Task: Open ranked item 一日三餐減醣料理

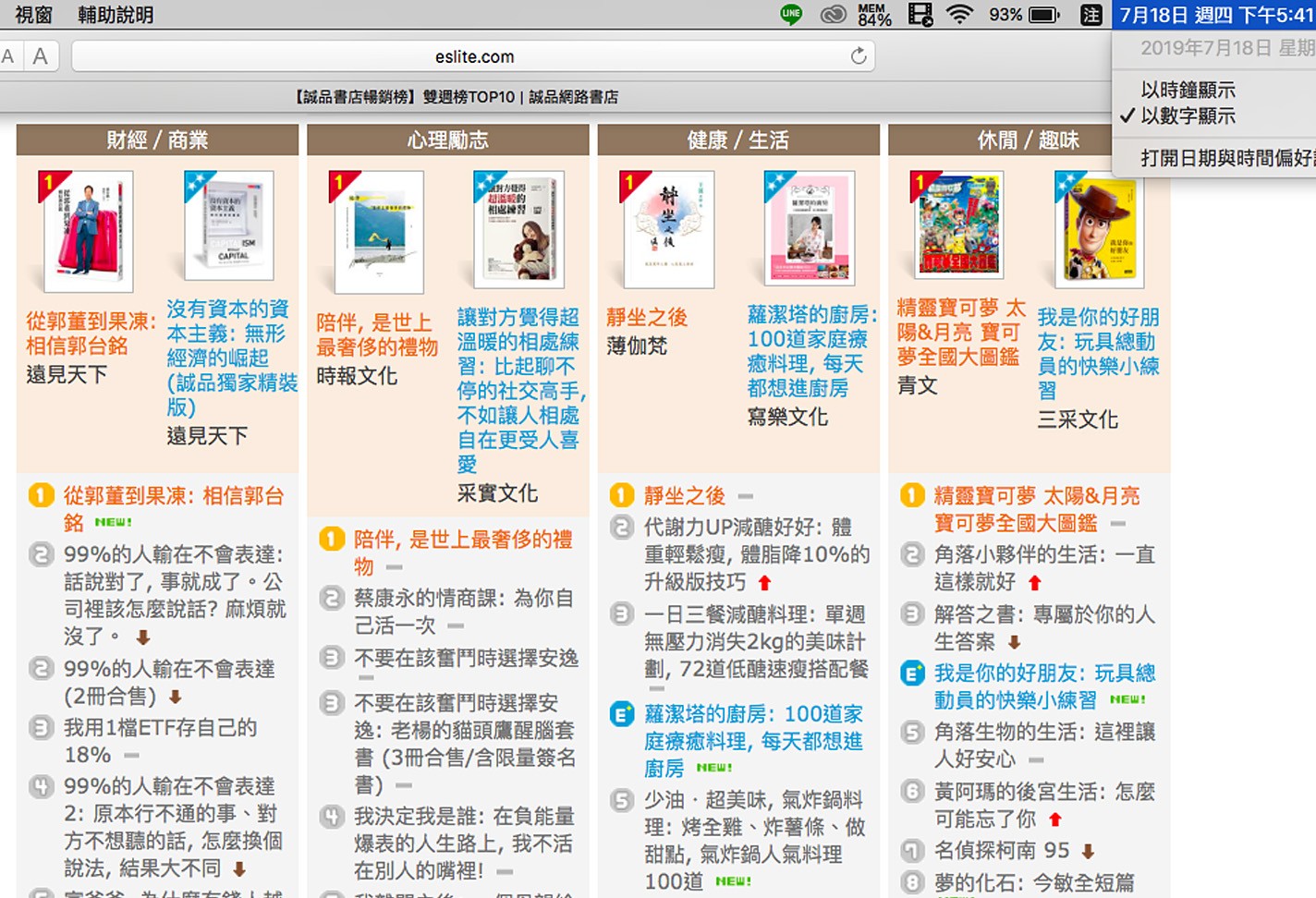Action: 756,641
